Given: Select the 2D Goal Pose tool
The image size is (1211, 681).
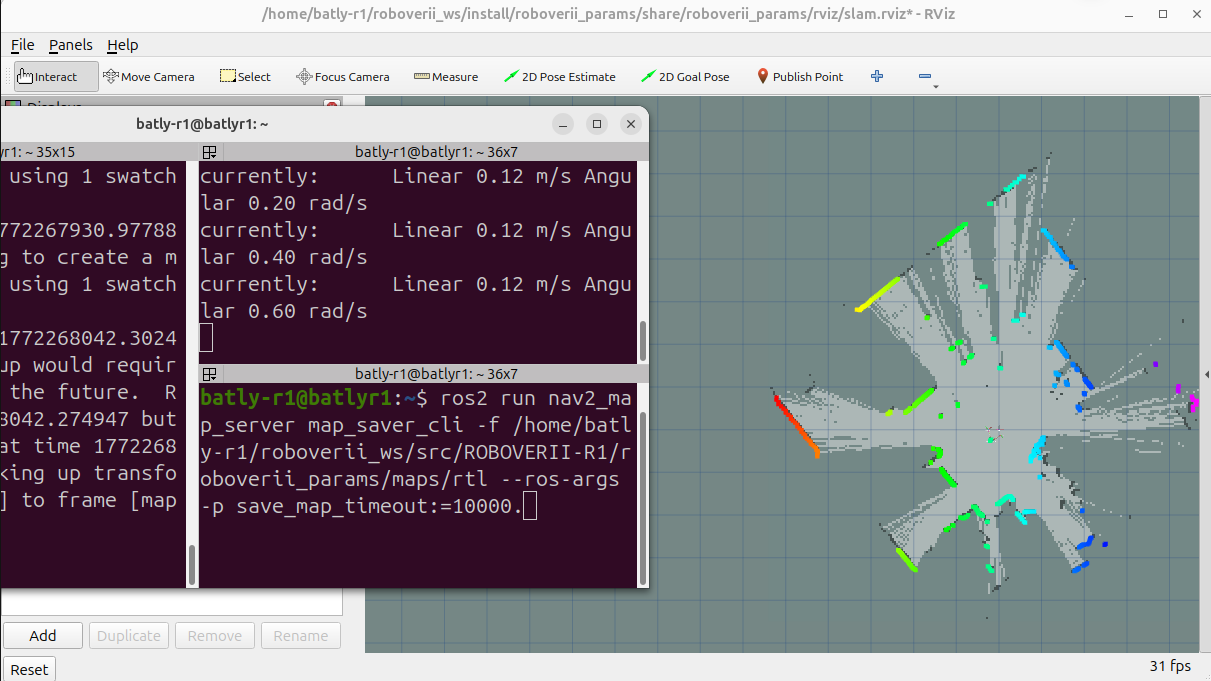Looking at the screenshot, I should 686,77.
